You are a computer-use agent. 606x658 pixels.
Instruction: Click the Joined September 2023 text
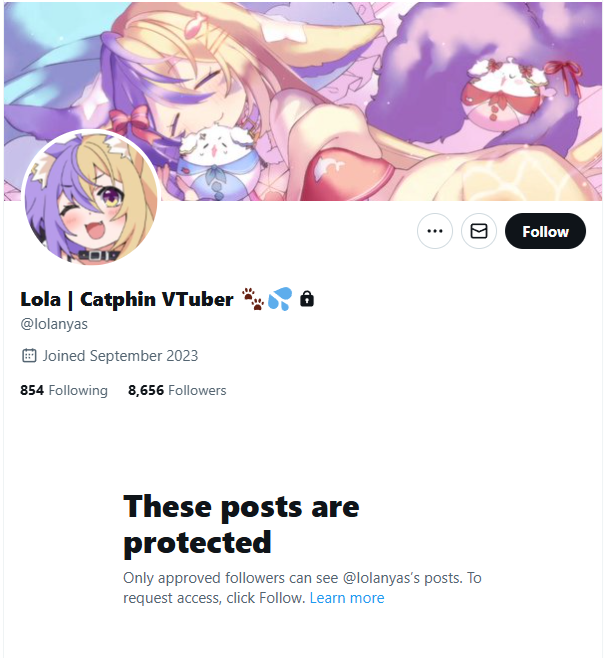(x=120, y=356)
